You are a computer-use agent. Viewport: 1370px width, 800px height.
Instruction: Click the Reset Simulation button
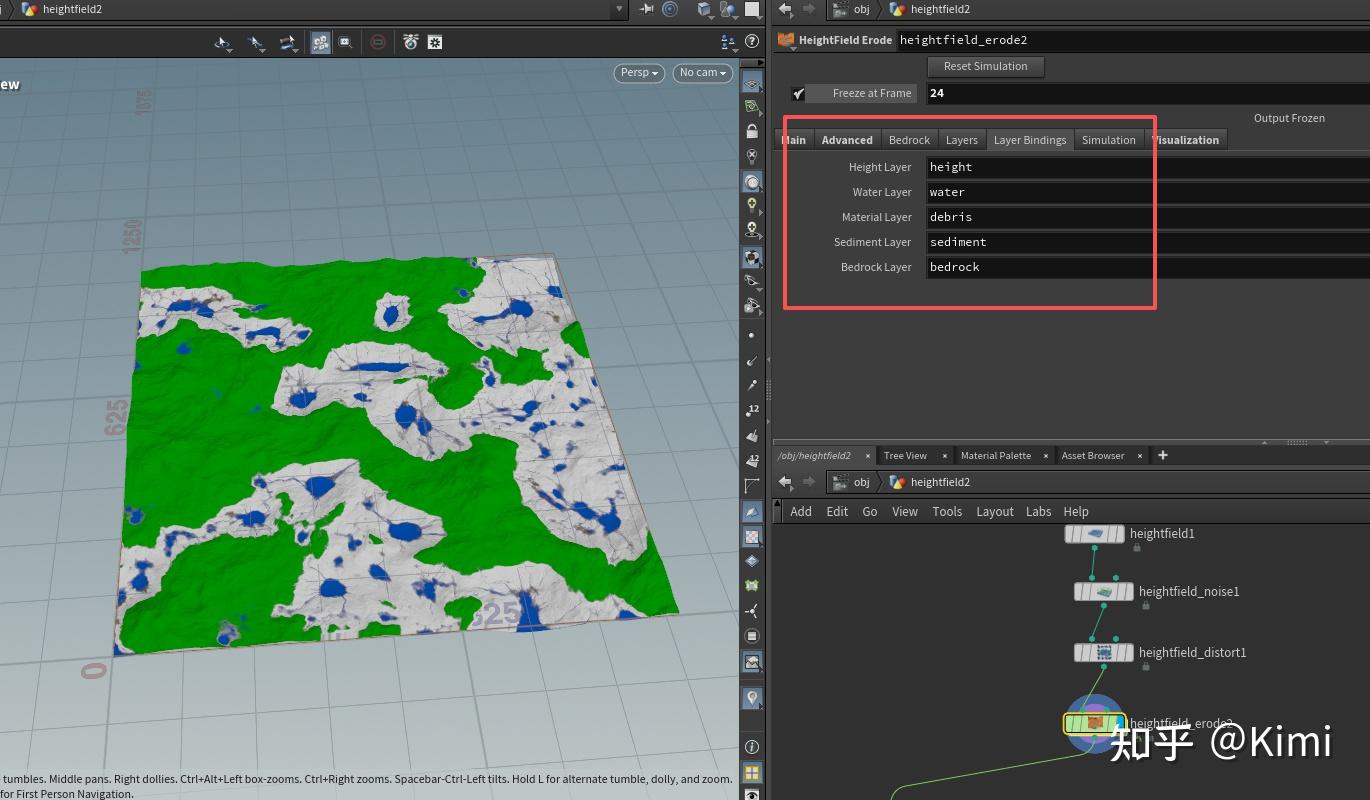pyautogui.click(x=986, y=66)
